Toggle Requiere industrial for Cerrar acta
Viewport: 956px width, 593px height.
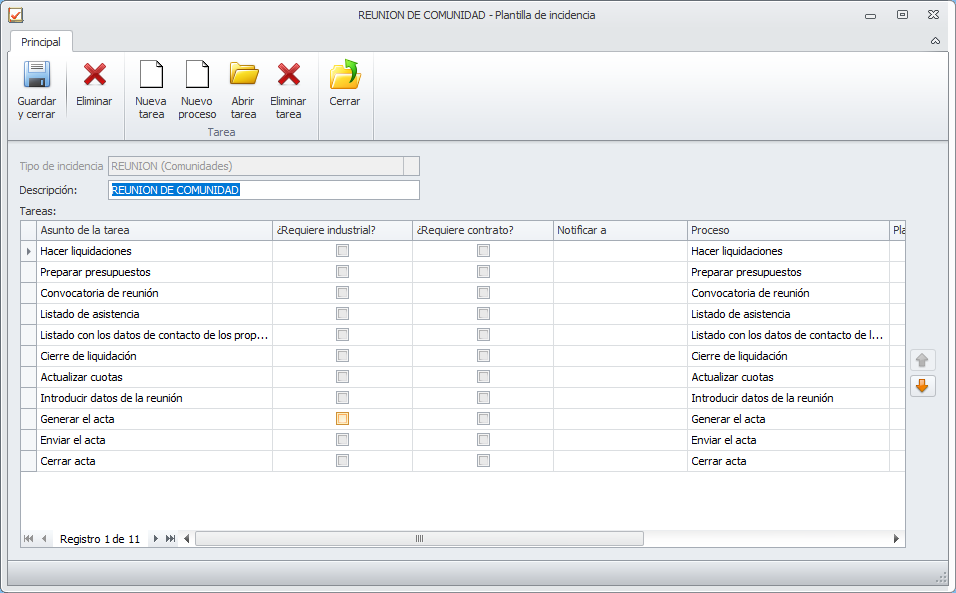click(x=343, y=461)
